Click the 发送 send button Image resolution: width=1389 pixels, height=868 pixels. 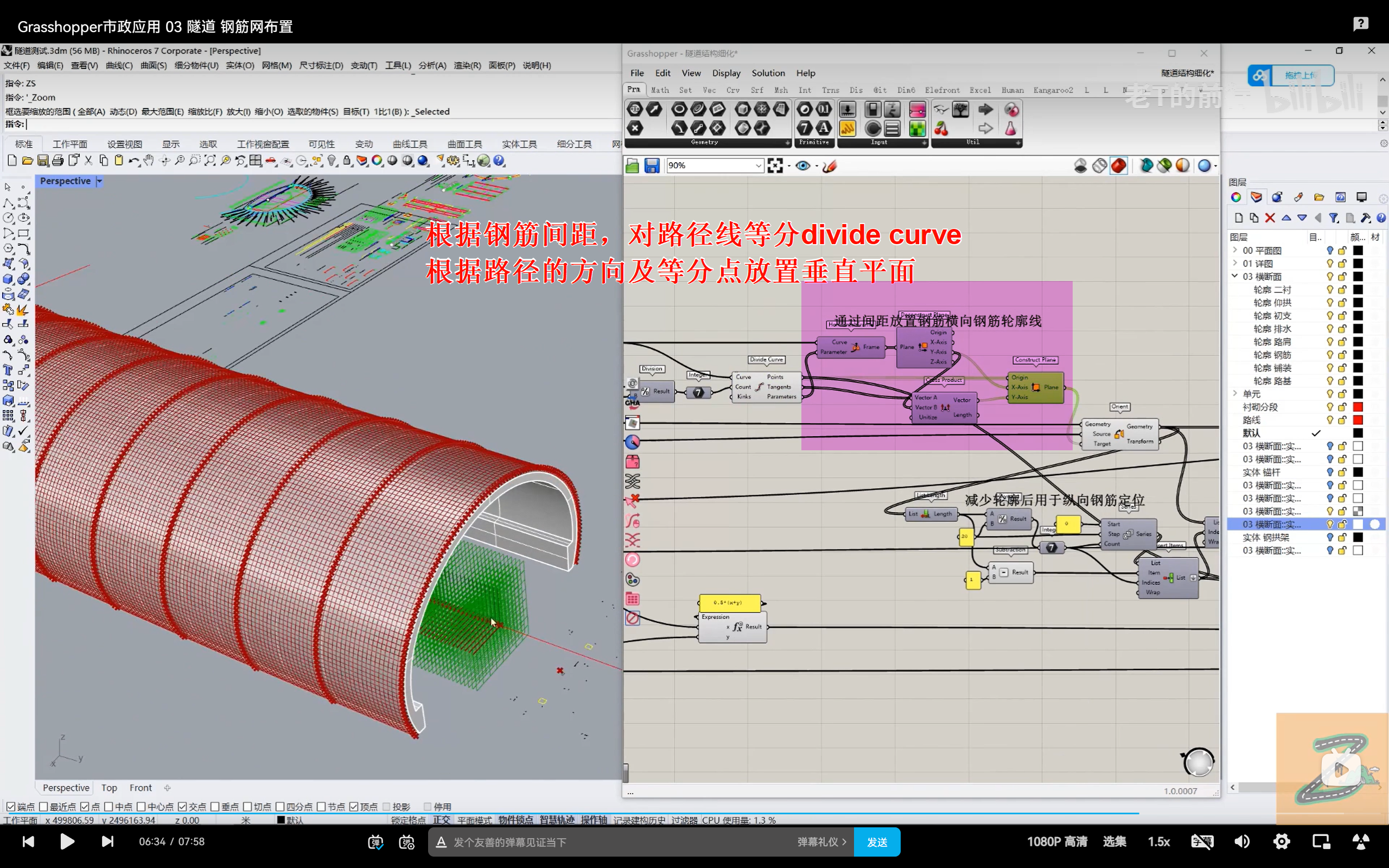pos(876,841)
